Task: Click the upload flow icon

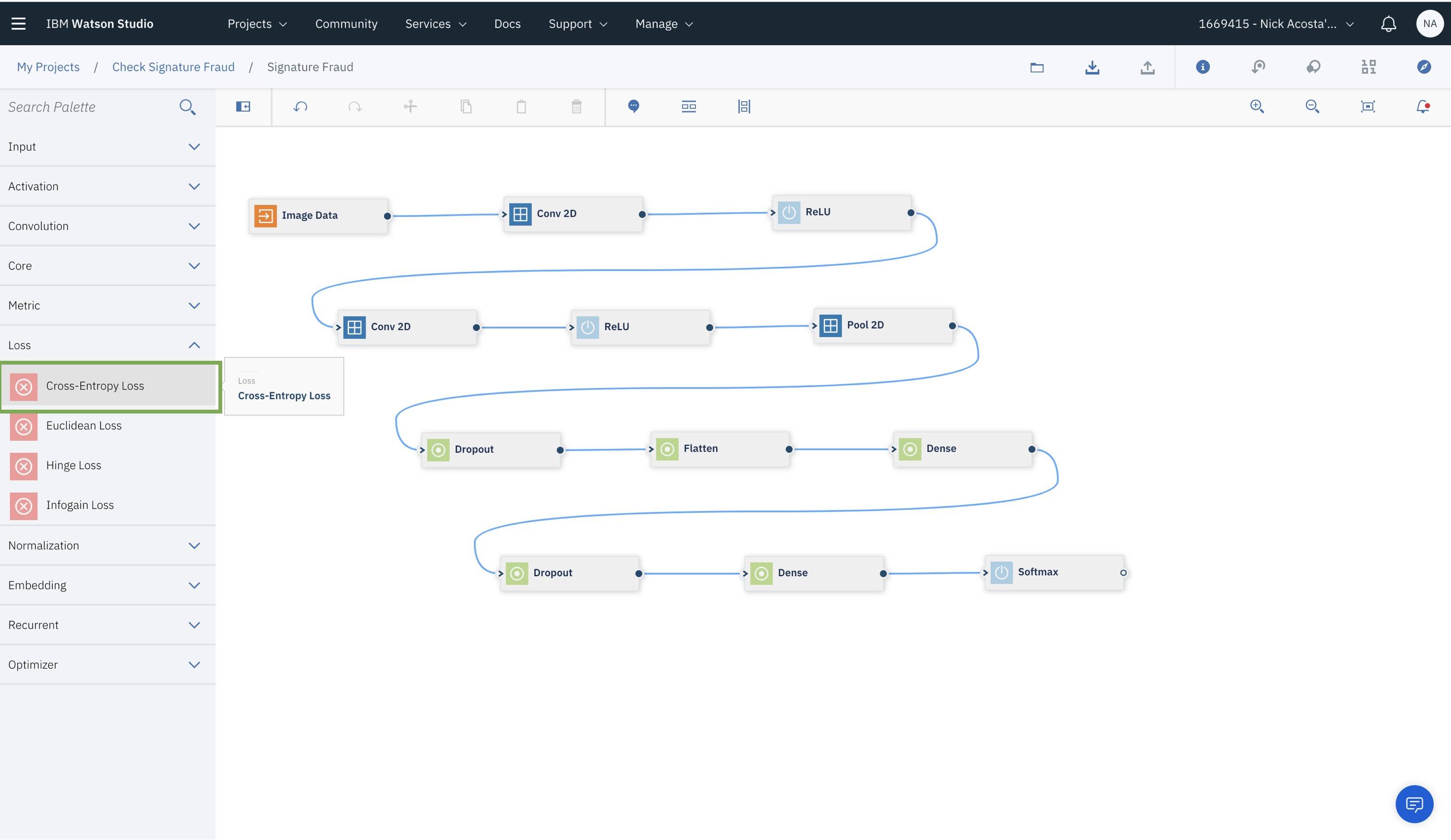Action: point(1147,67)
